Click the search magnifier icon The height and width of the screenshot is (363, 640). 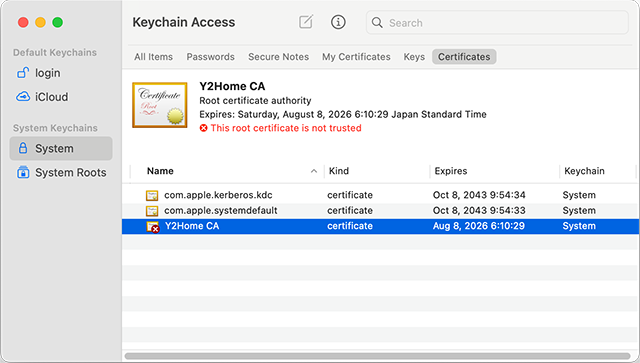pos(377,22)
